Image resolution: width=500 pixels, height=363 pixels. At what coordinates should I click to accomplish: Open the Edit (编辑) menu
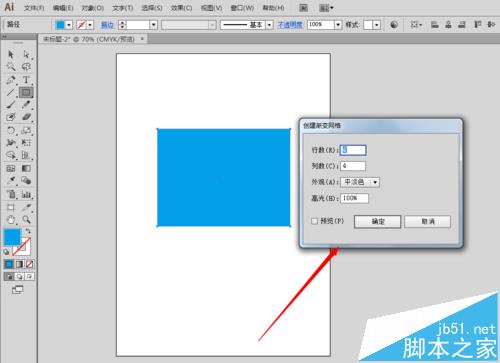[x=63, y=8]
